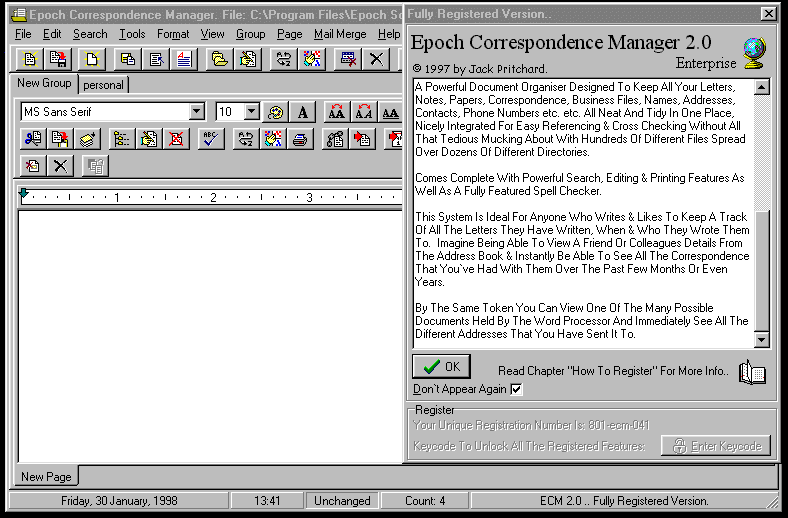Screen dimensions: 788x518
Task: Paste using the yellow paper stack icon
Action: coord(87,139)
